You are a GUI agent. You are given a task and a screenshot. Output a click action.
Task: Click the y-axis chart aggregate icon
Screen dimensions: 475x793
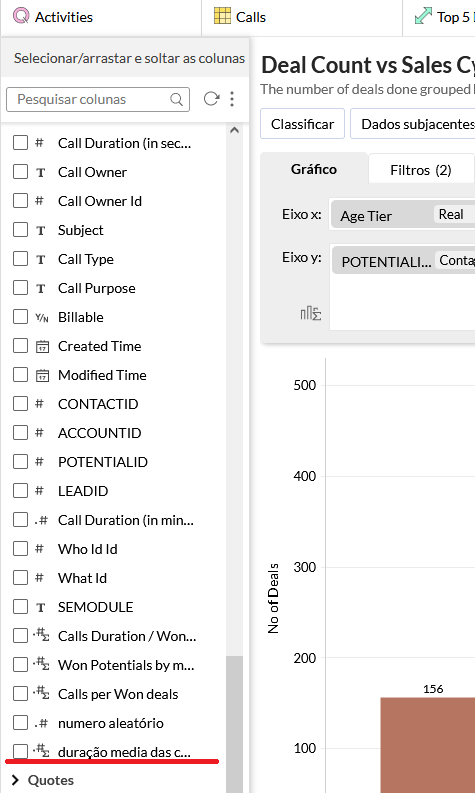click(x=311, y=314)
